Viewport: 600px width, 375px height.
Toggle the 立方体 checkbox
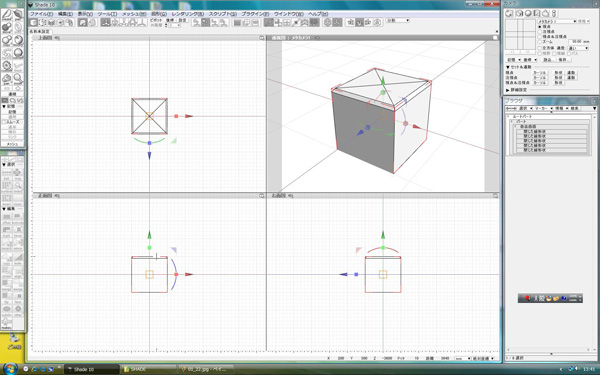[540, 48]
